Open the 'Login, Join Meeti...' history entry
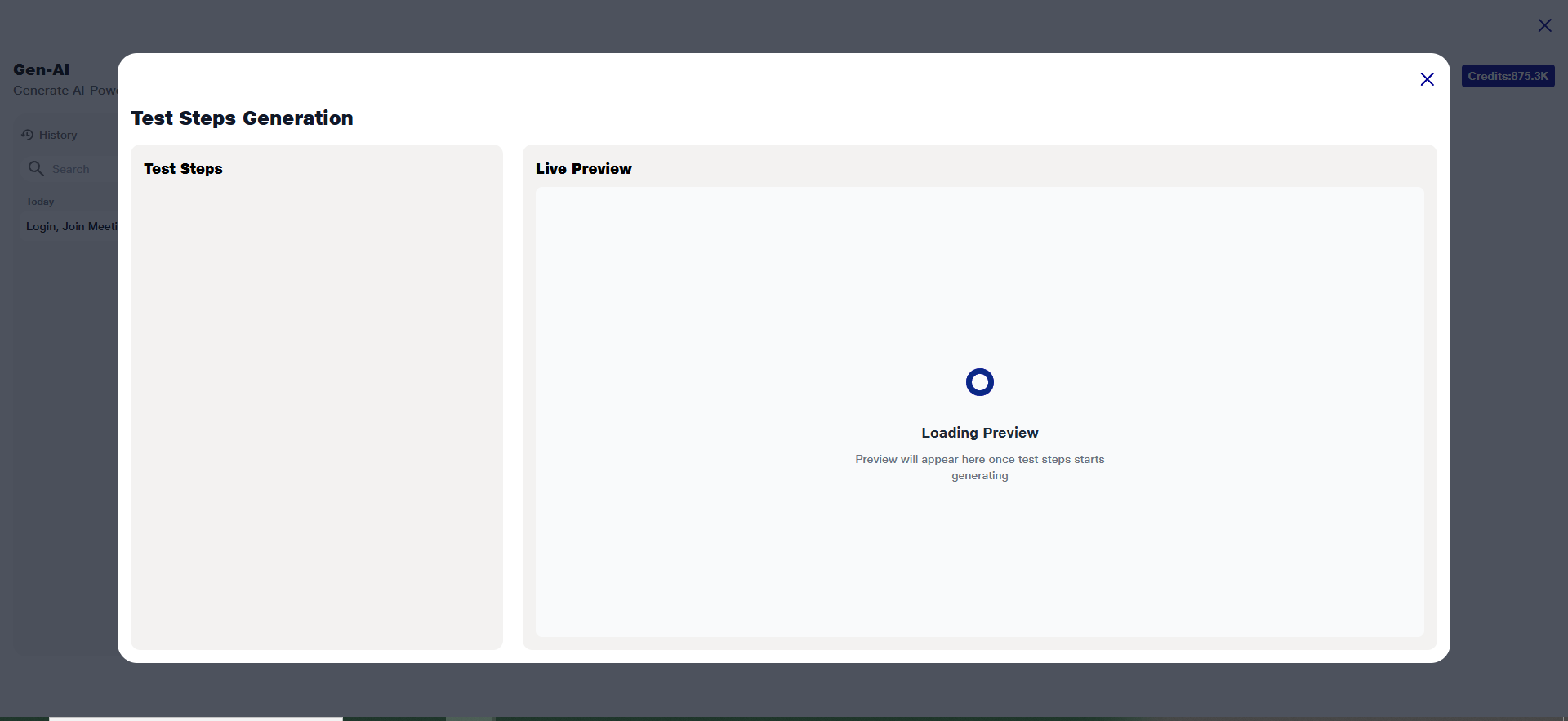The height and width of the screenshot is (721, 1568). tap(71, 226)
